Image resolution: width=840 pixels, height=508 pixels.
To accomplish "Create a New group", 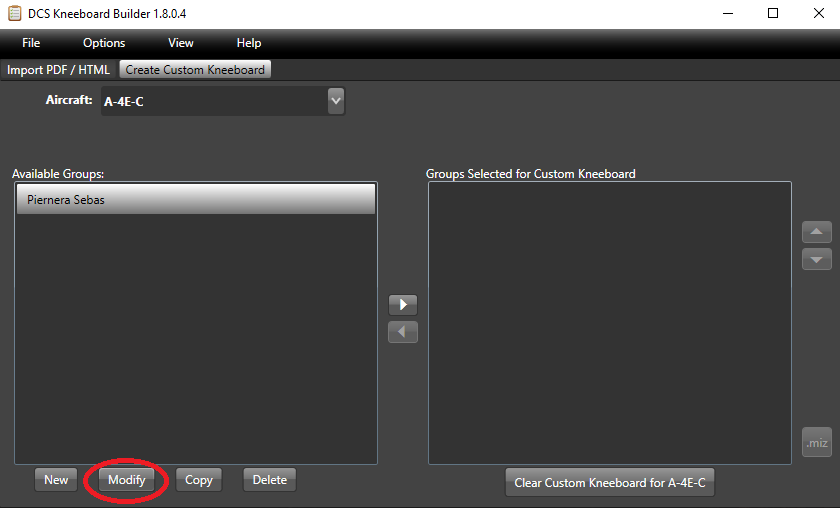I will tap(56, 480).
